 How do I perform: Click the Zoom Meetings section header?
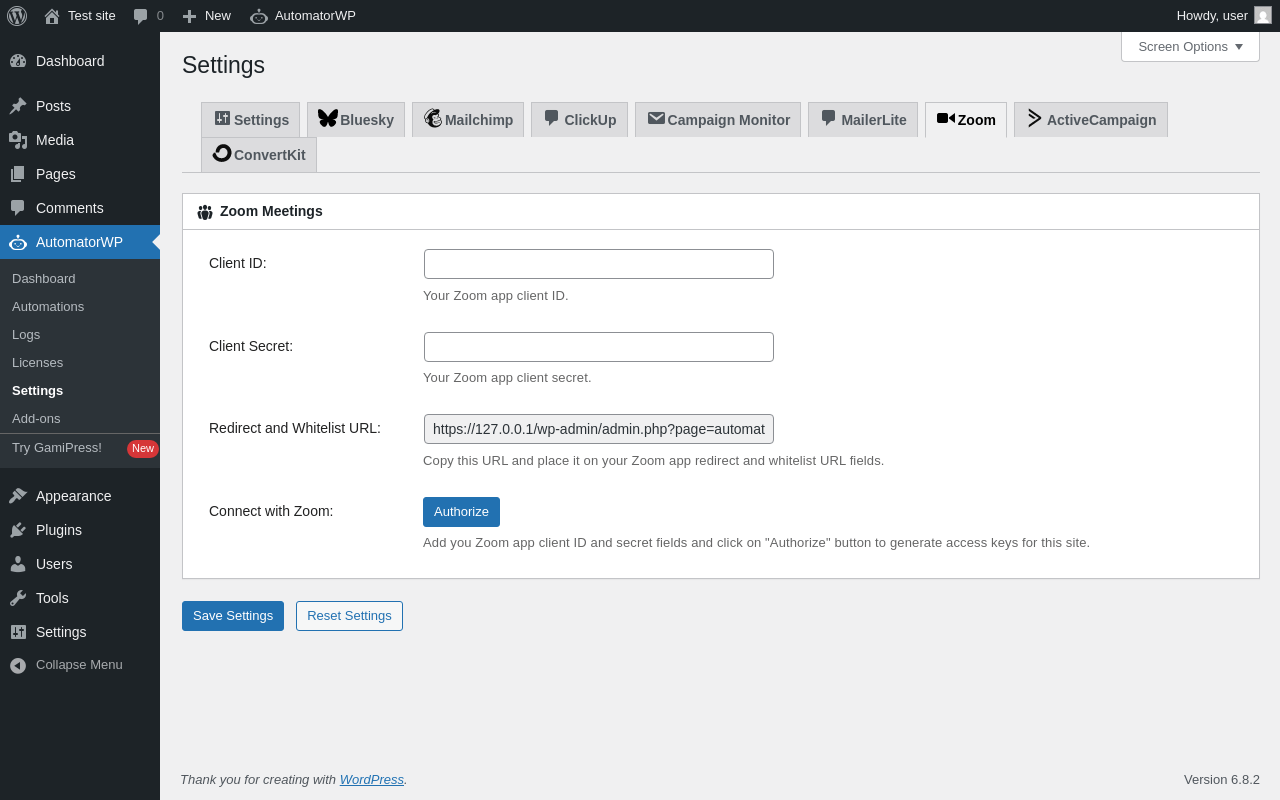(x=720, y=212)
